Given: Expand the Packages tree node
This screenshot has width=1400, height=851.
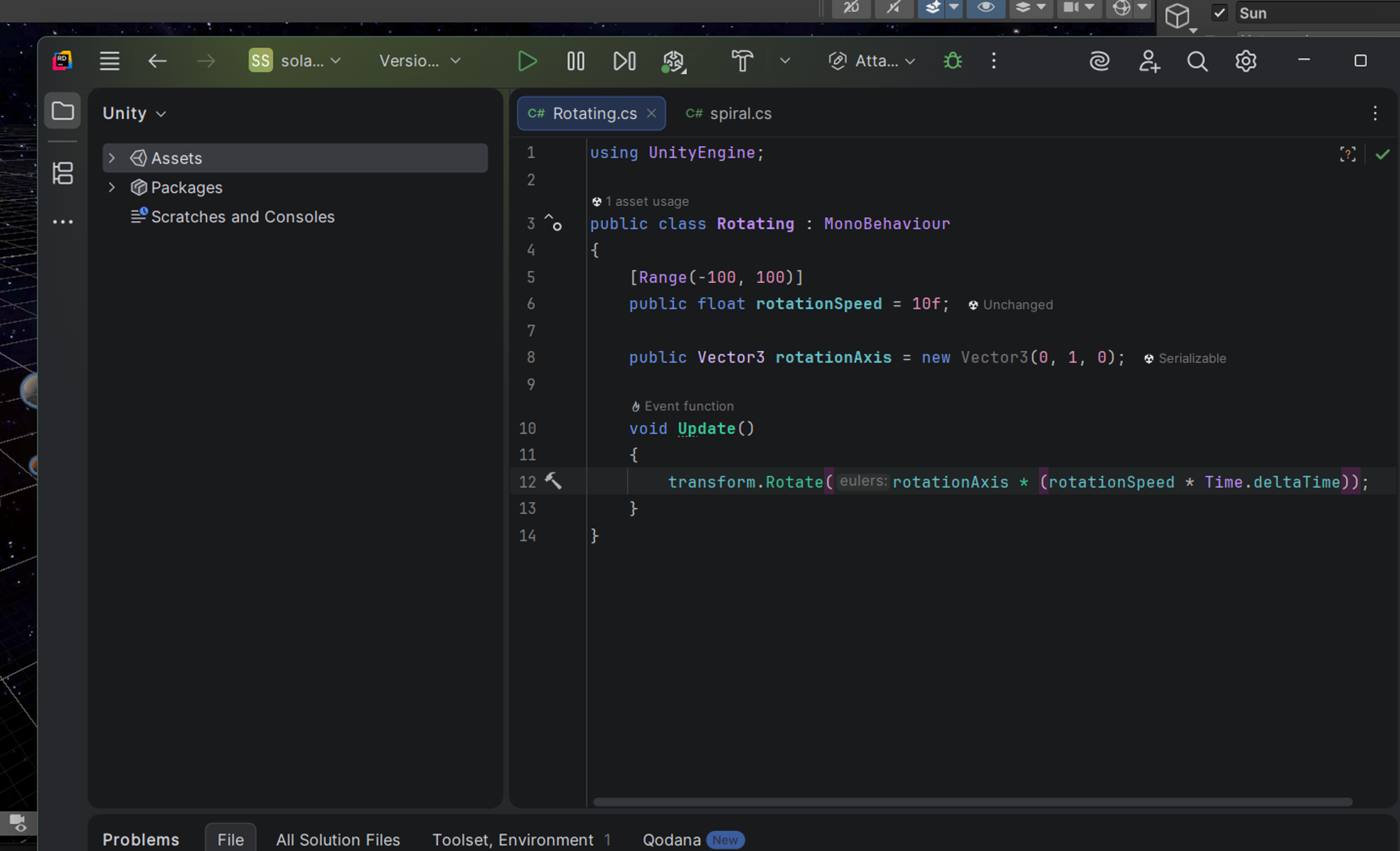Looking at the screenshot, I should click(112, 188).
